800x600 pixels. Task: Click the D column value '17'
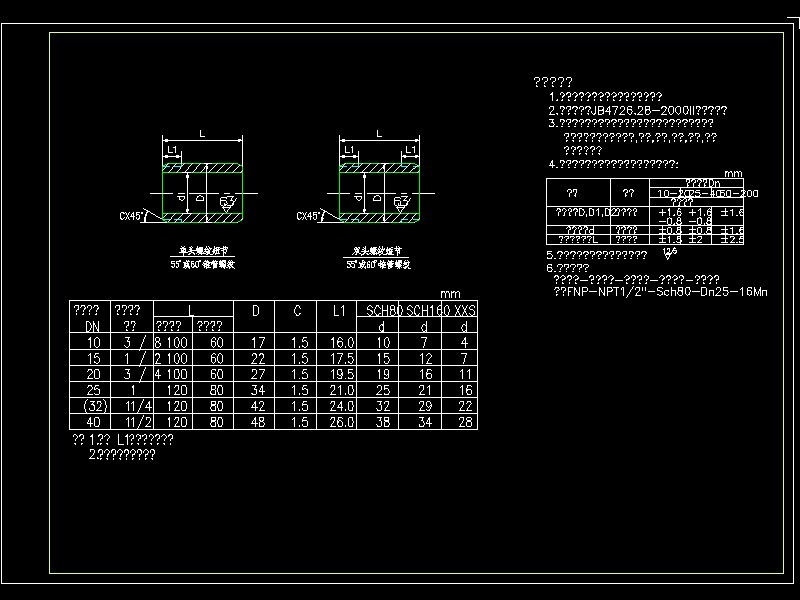click(x=258, y=342)
